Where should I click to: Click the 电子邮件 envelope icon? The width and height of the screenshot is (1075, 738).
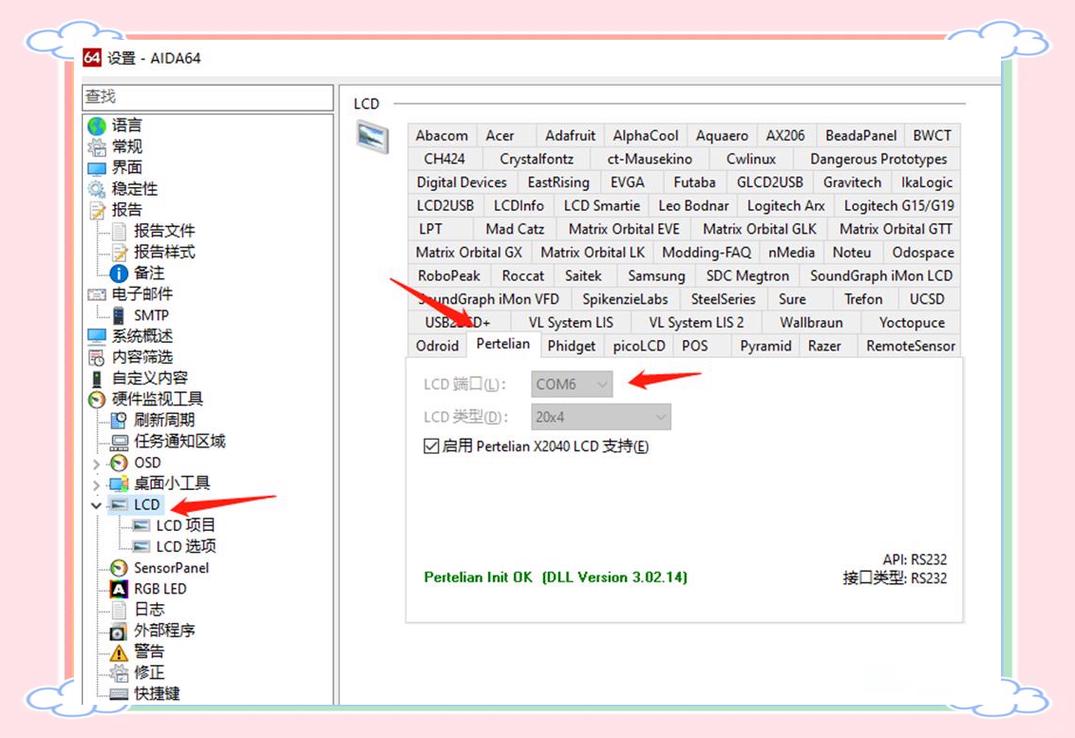[x=96, y=294]
